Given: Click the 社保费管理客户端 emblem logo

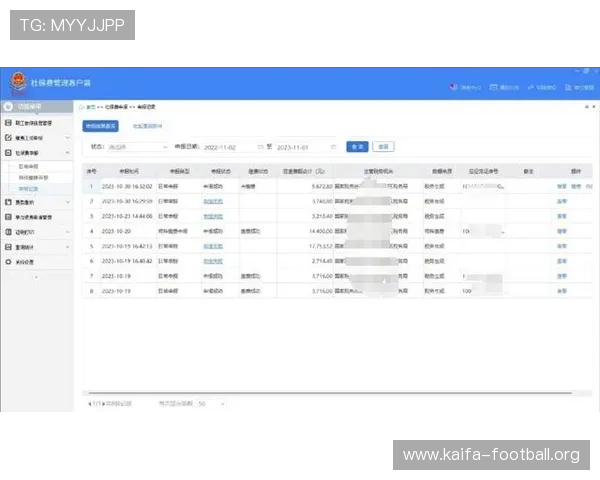Looking at the screenshot, I should click(18, 82).
